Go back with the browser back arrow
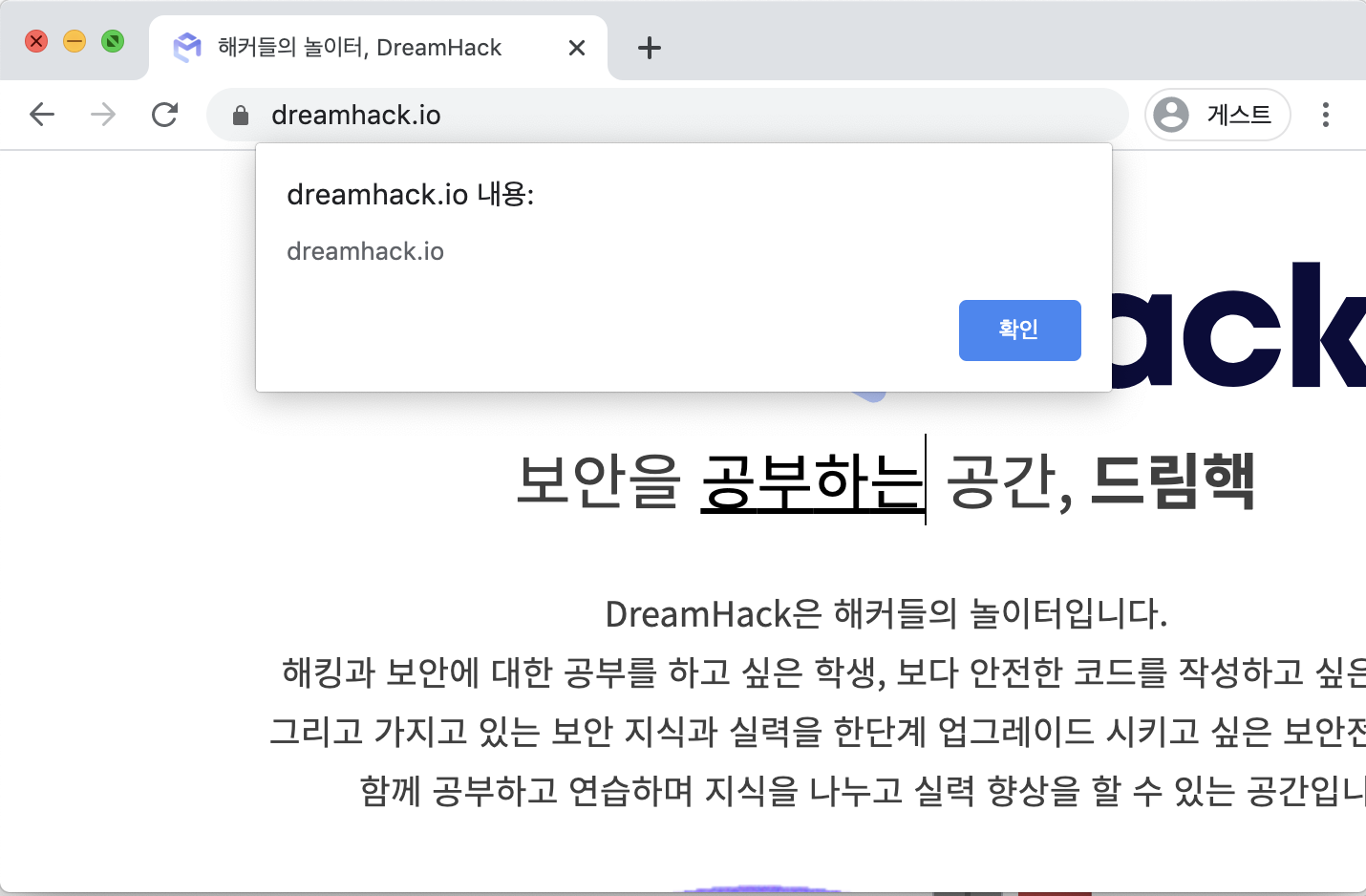 tap(42, 115)
